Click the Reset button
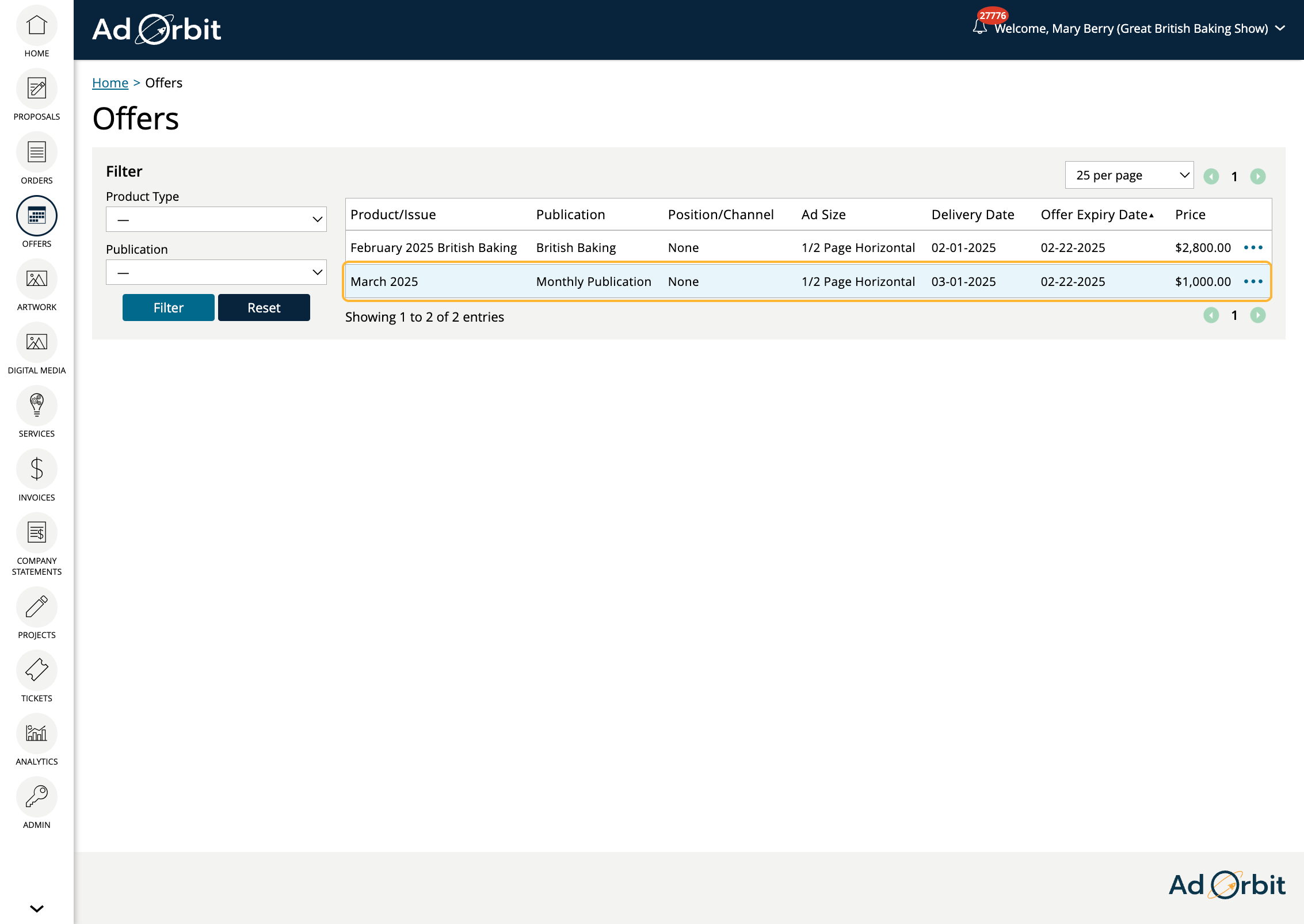The image size is (1304, 924). tap(264, 308)
